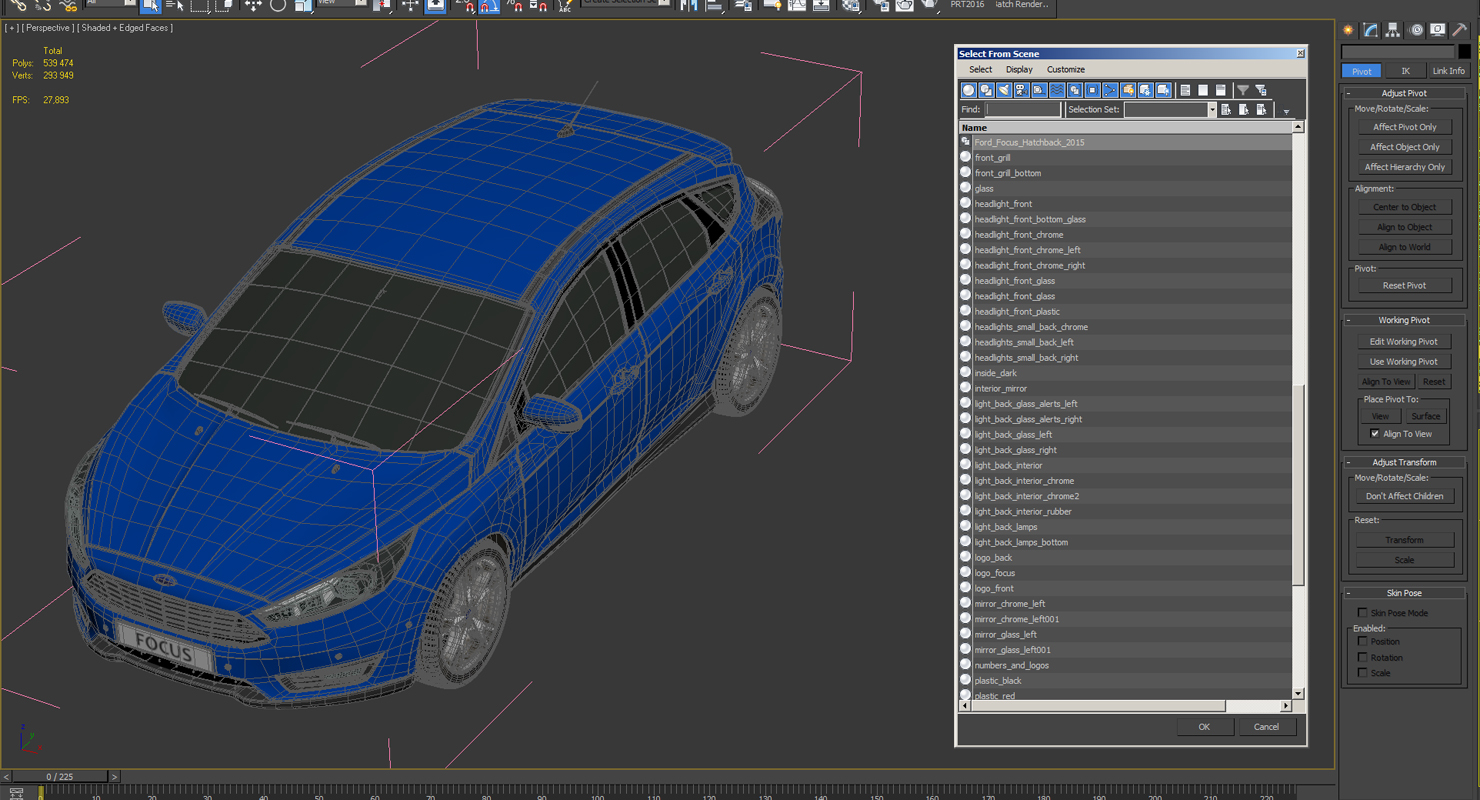Toggle Display Bones filter icon
Viewport: 1480px width, 800px height.
1110,90
